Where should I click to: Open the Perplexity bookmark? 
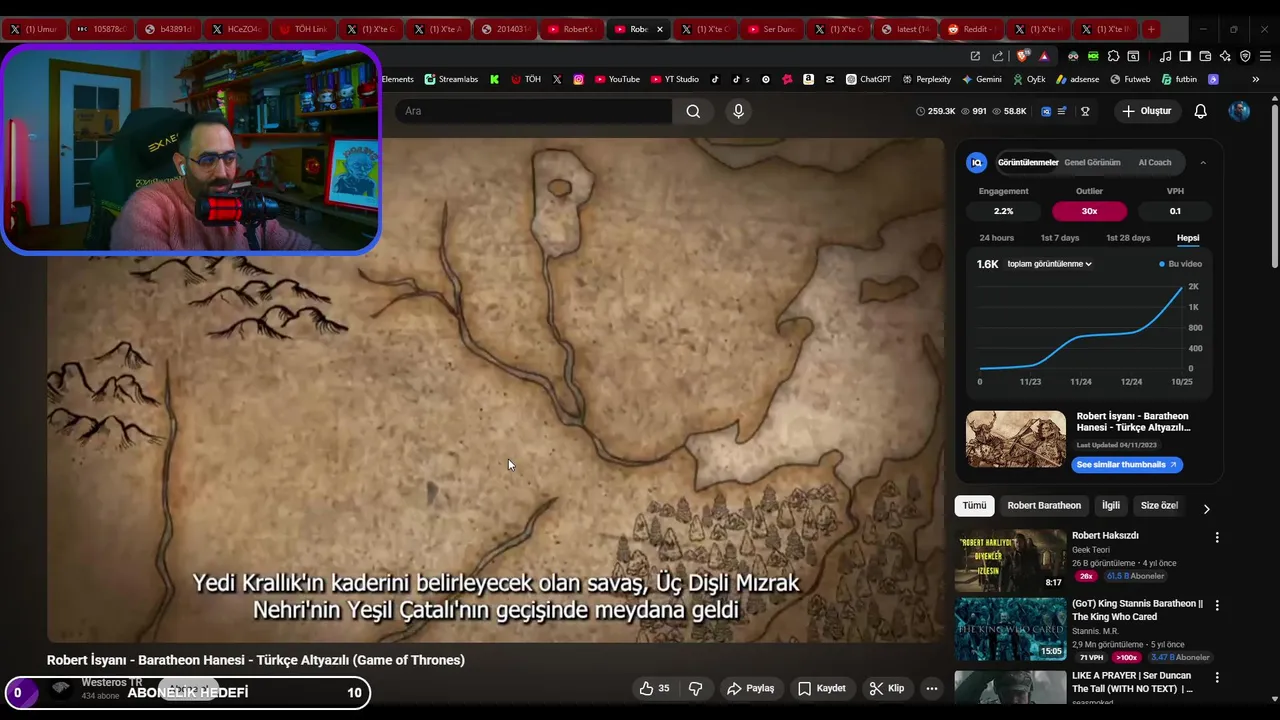pyautogui.click(x=926, y=79)
